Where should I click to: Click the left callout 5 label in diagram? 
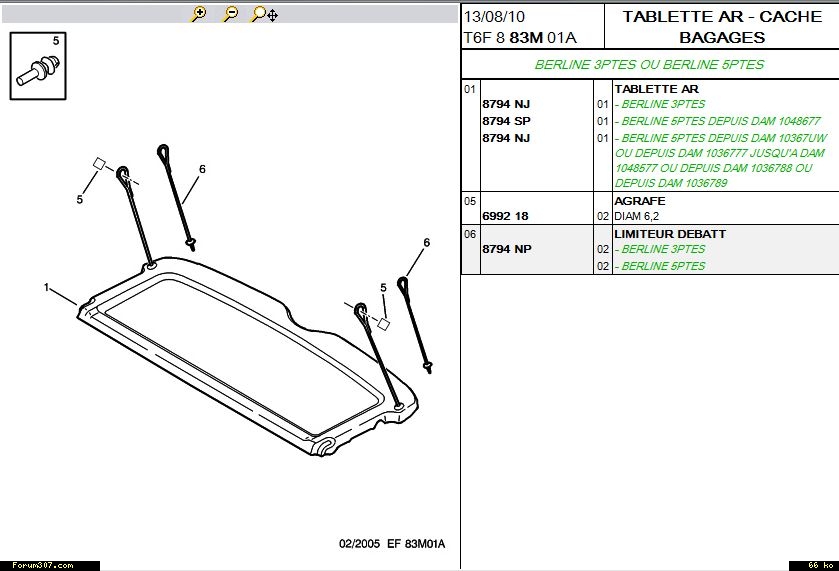coord(79,200)
